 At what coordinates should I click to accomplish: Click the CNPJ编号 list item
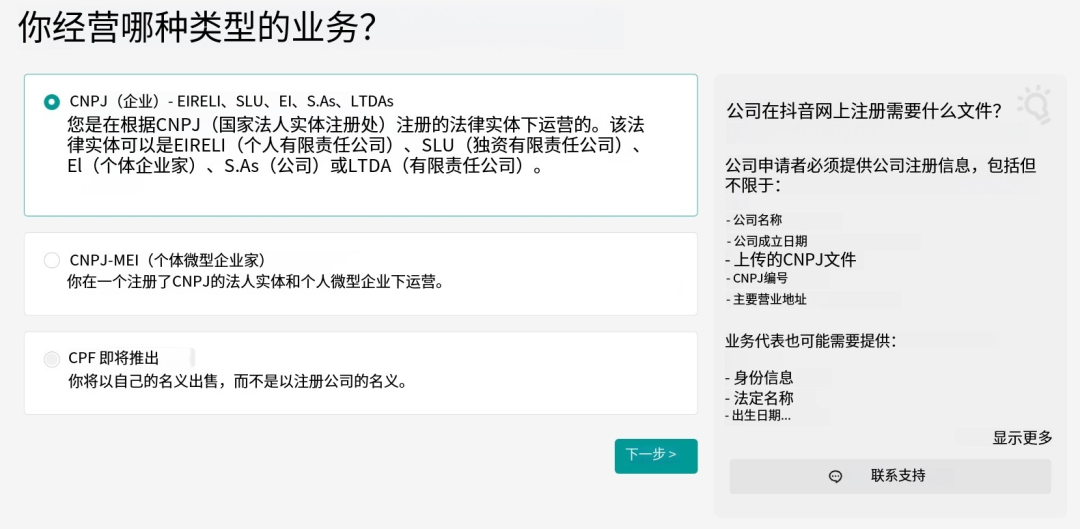(x=760, y=279)
